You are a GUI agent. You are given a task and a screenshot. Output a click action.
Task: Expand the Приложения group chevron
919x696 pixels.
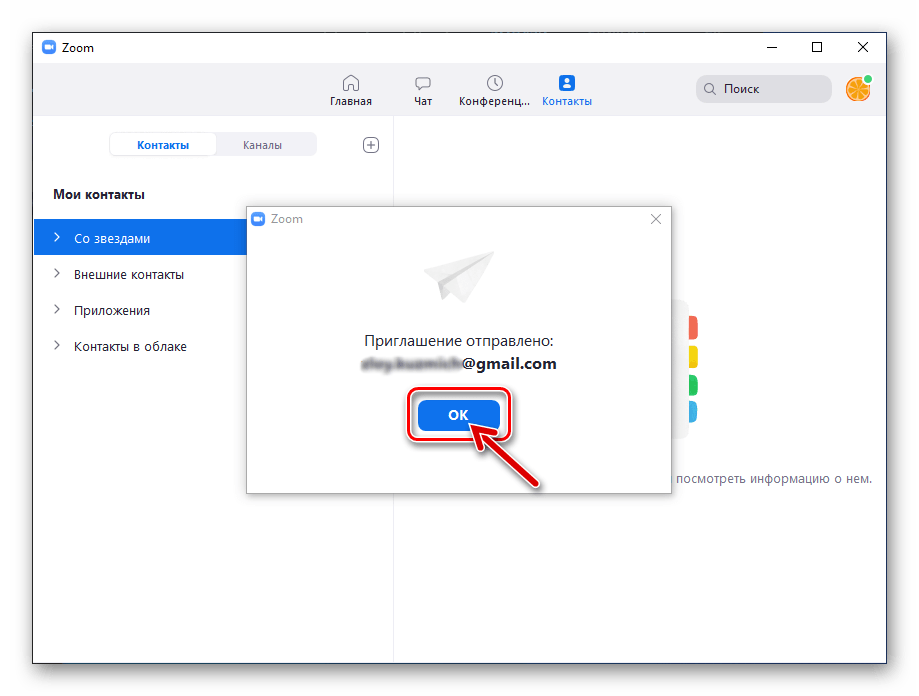(57, 309)
